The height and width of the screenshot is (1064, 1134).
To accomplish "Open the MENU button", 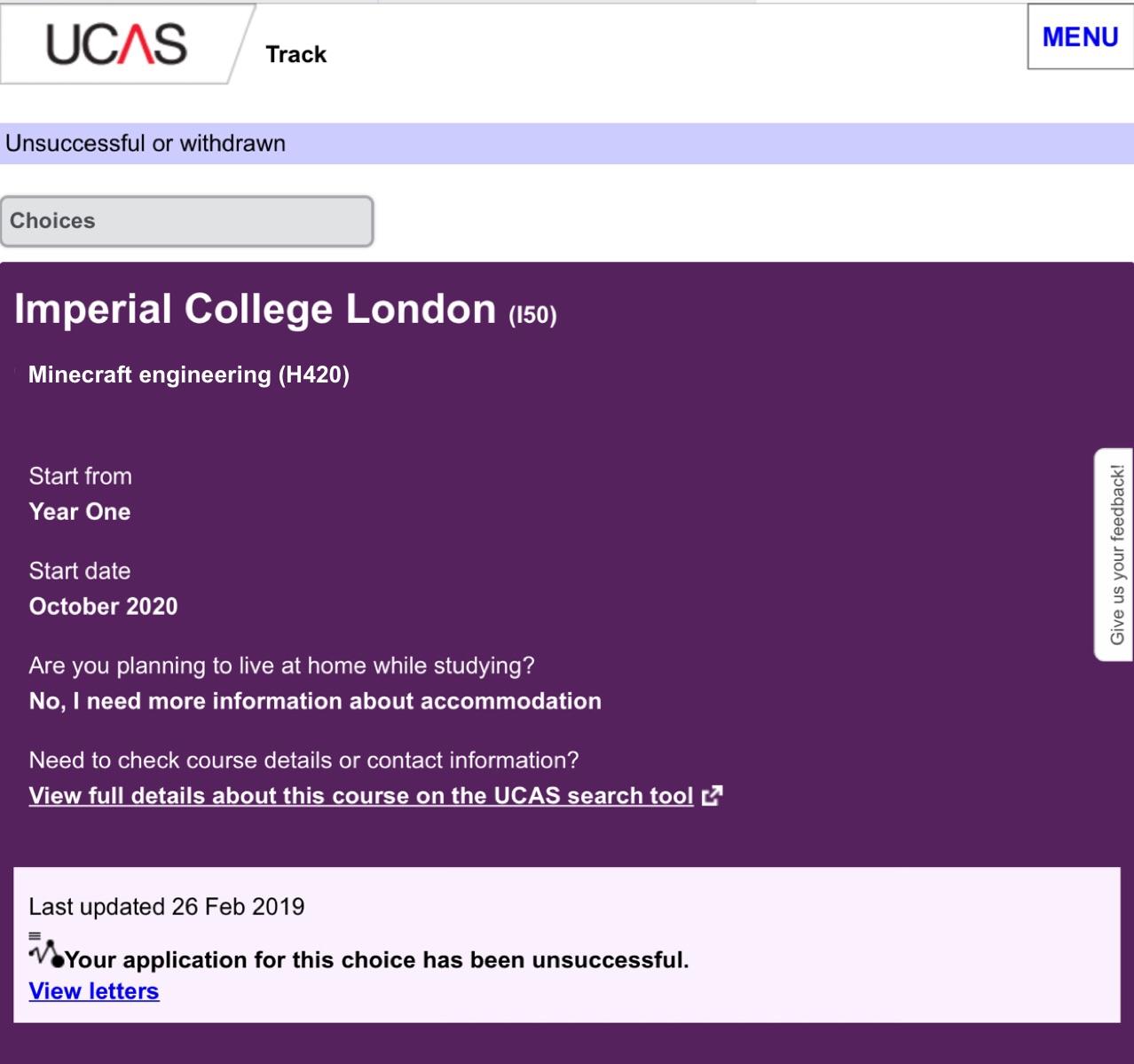I will tap(1080, 37).
